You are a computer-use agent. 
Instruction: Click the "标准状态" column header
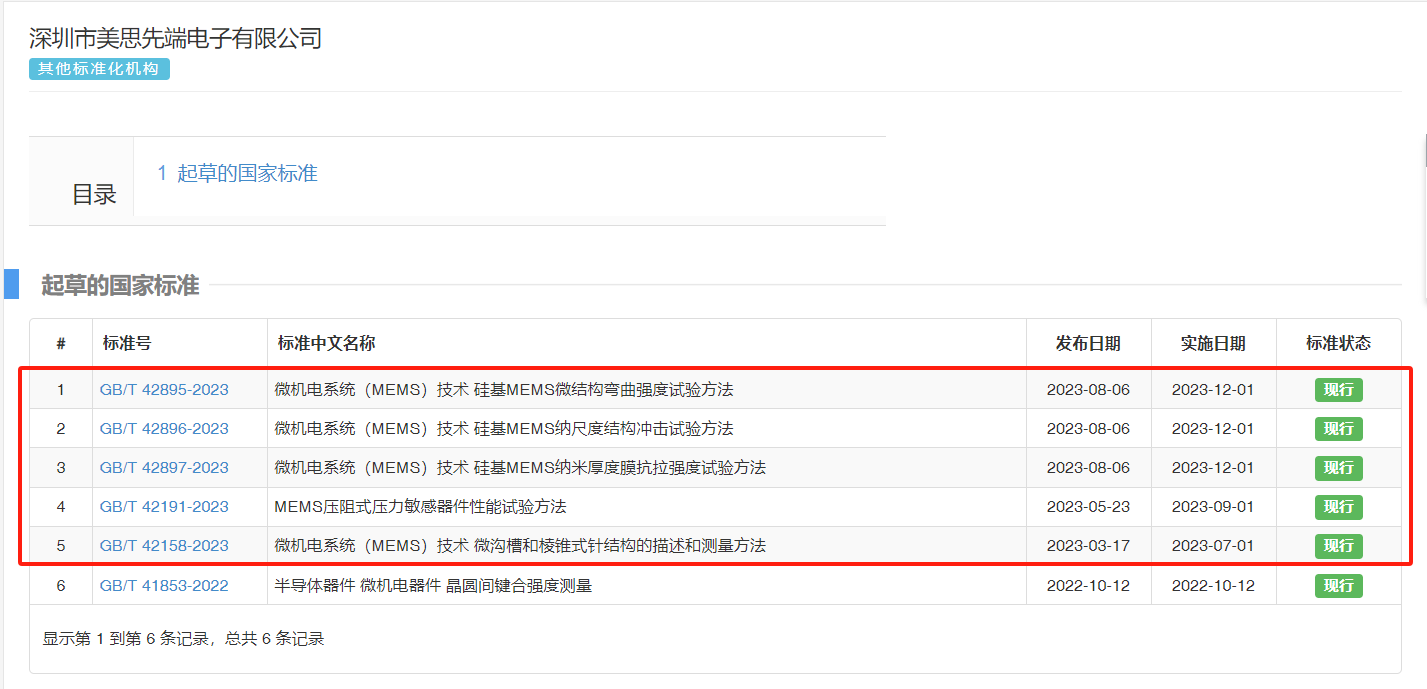coord(1338,344)
